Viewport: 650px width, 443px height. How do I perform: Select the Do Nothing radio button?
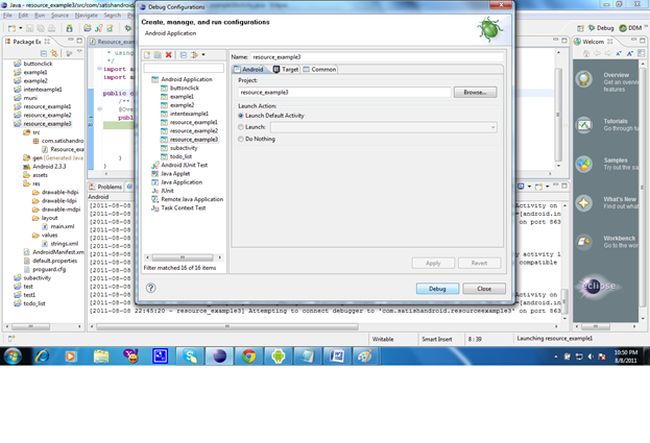[x=240, y=139]
